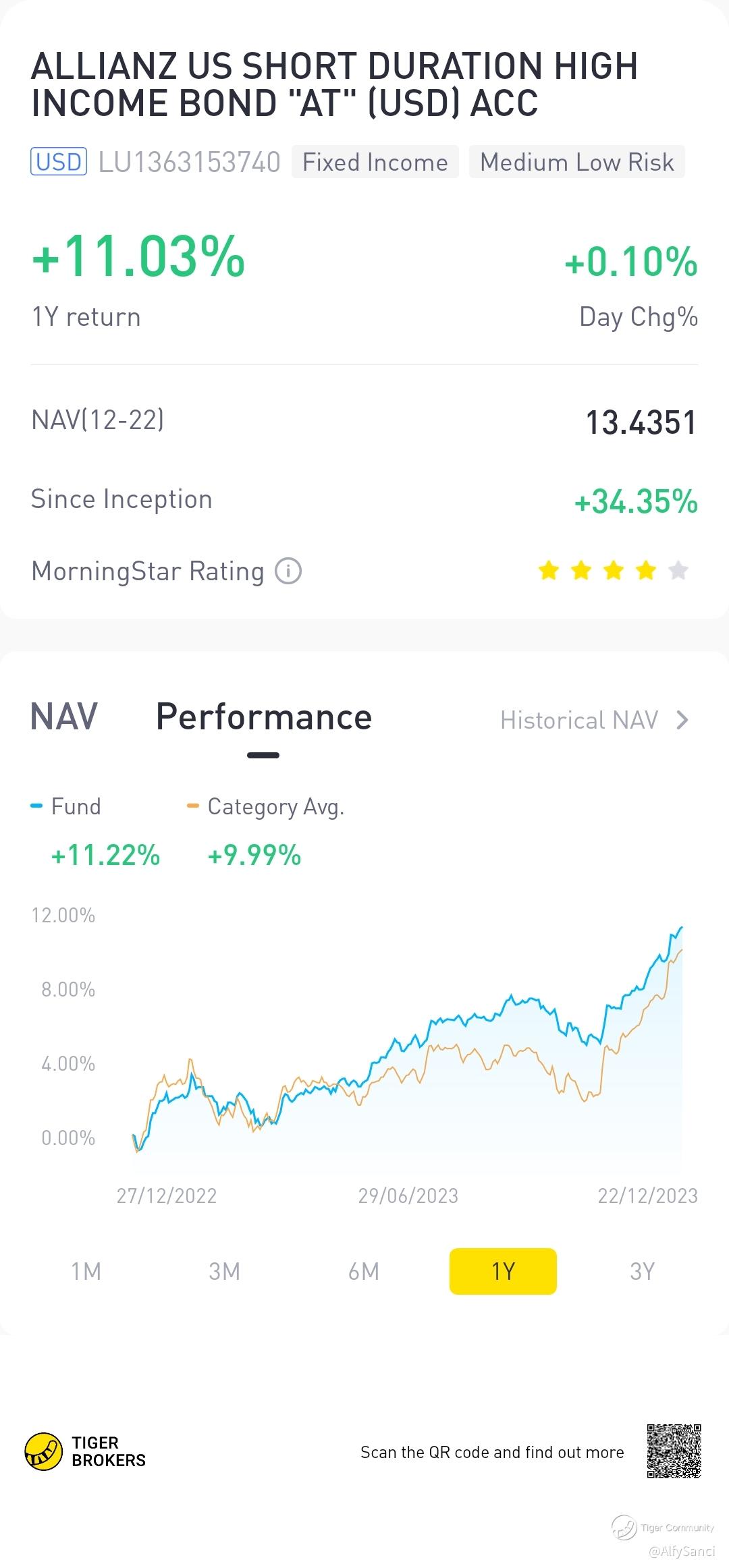This screenshot has width=729, height=1568.
Task: Switch to the NAV tab
Action: 64,717
